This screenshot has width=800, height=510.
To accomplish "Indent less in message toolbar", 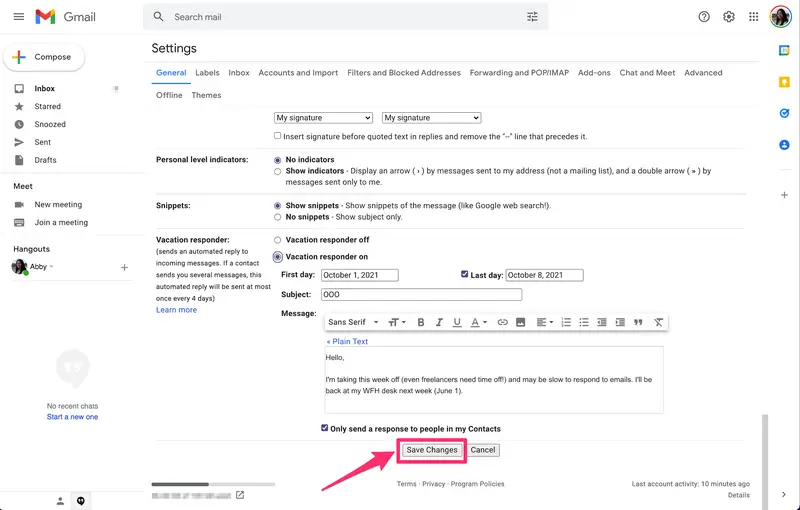I will 602,322.
